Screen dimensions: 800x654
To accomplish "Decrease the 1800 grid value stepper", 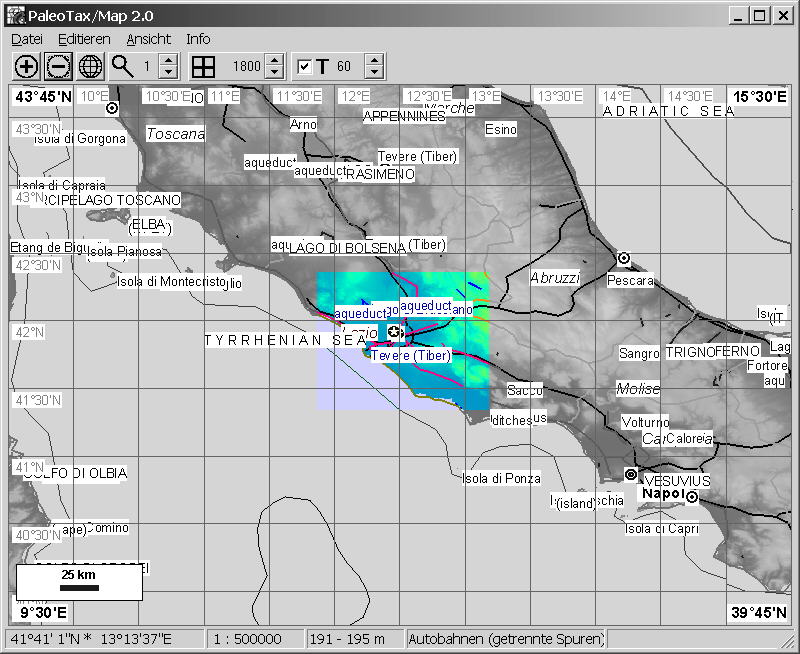I will point(273,73).
